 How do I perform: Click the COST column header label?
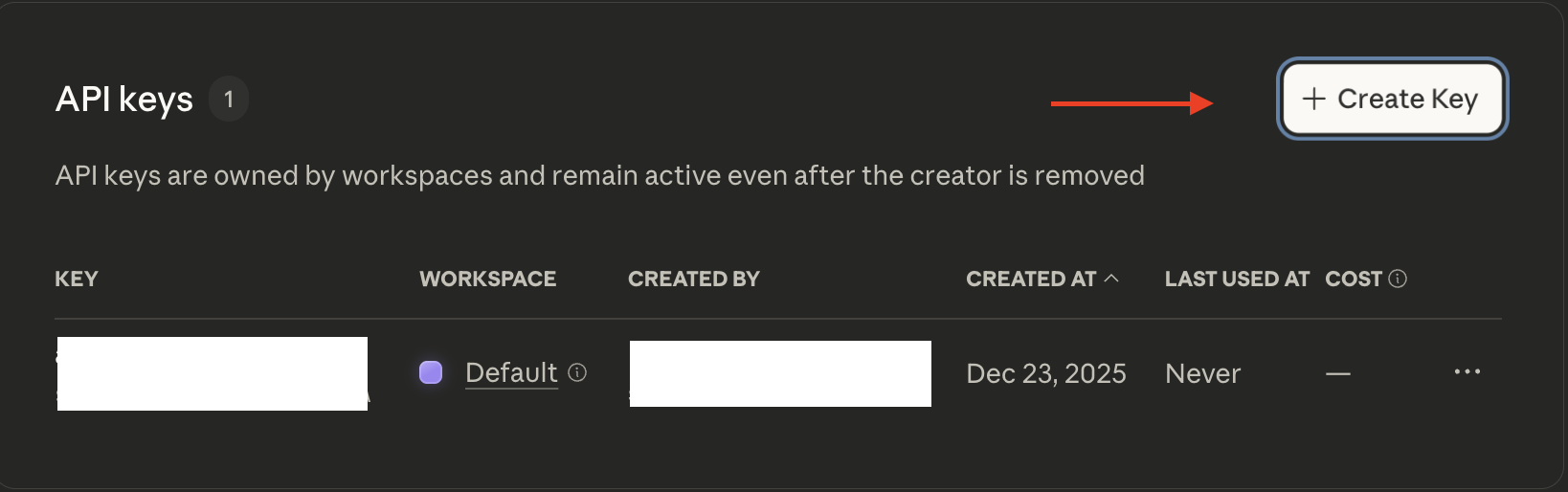(x=1353, y=279)
